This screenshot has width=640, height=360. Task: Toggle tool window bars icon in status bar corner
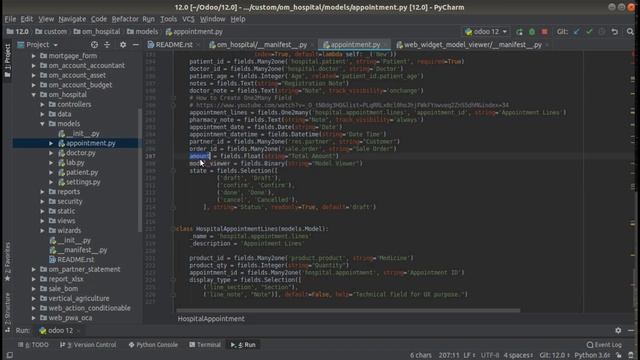(x=9, y=356)
